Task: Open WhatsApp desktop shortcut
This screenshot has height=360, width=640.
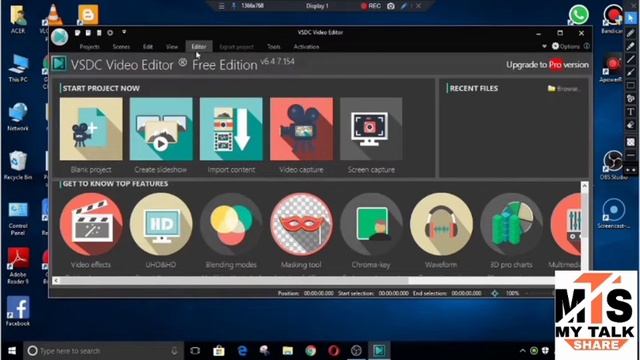Action: point(579,15)
